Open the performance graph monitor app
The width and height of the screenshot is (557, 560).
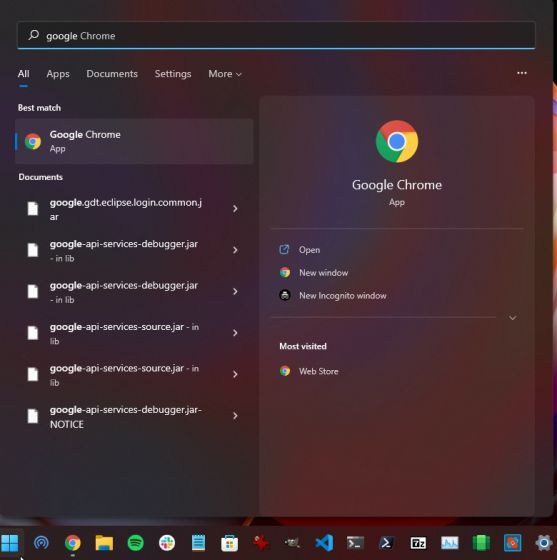(450, 543)
